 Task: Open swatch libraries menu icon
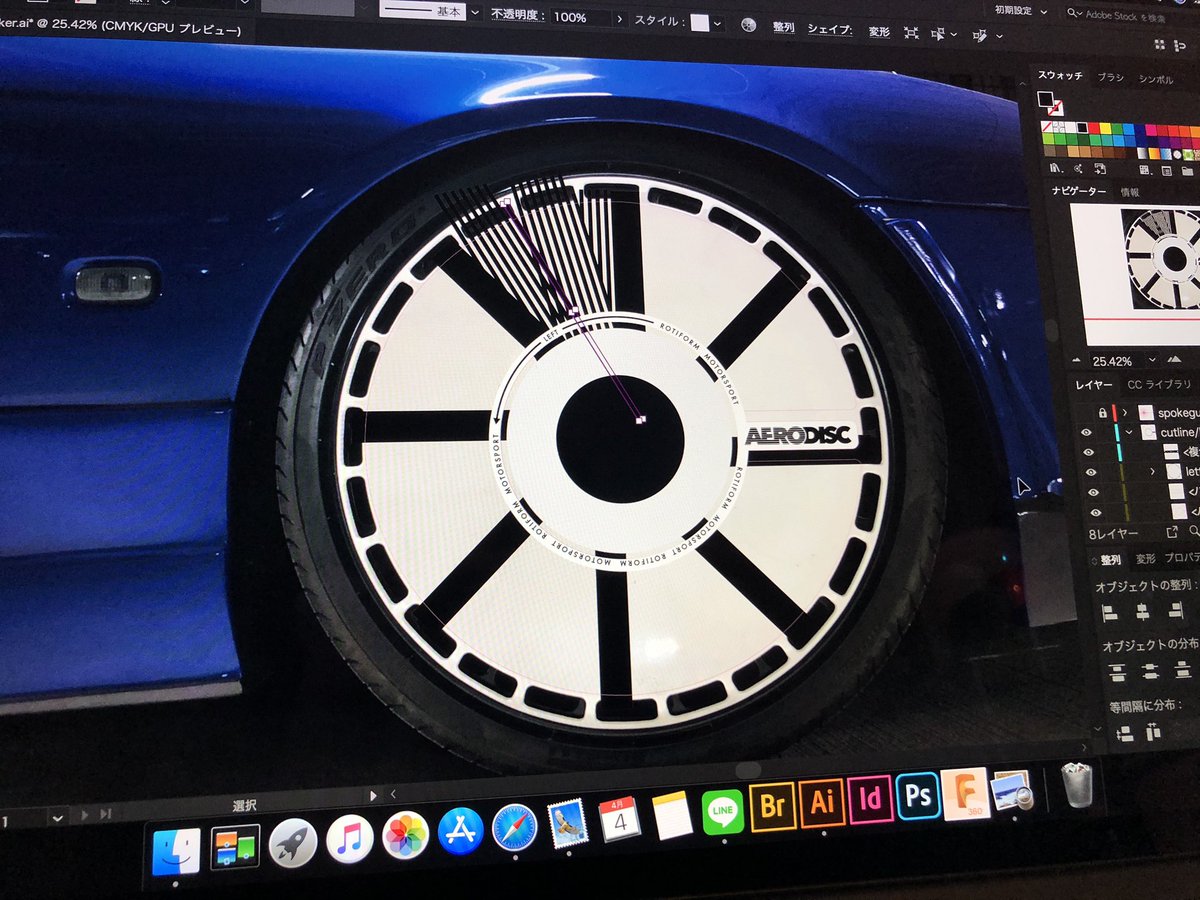tap(1055, 168)
